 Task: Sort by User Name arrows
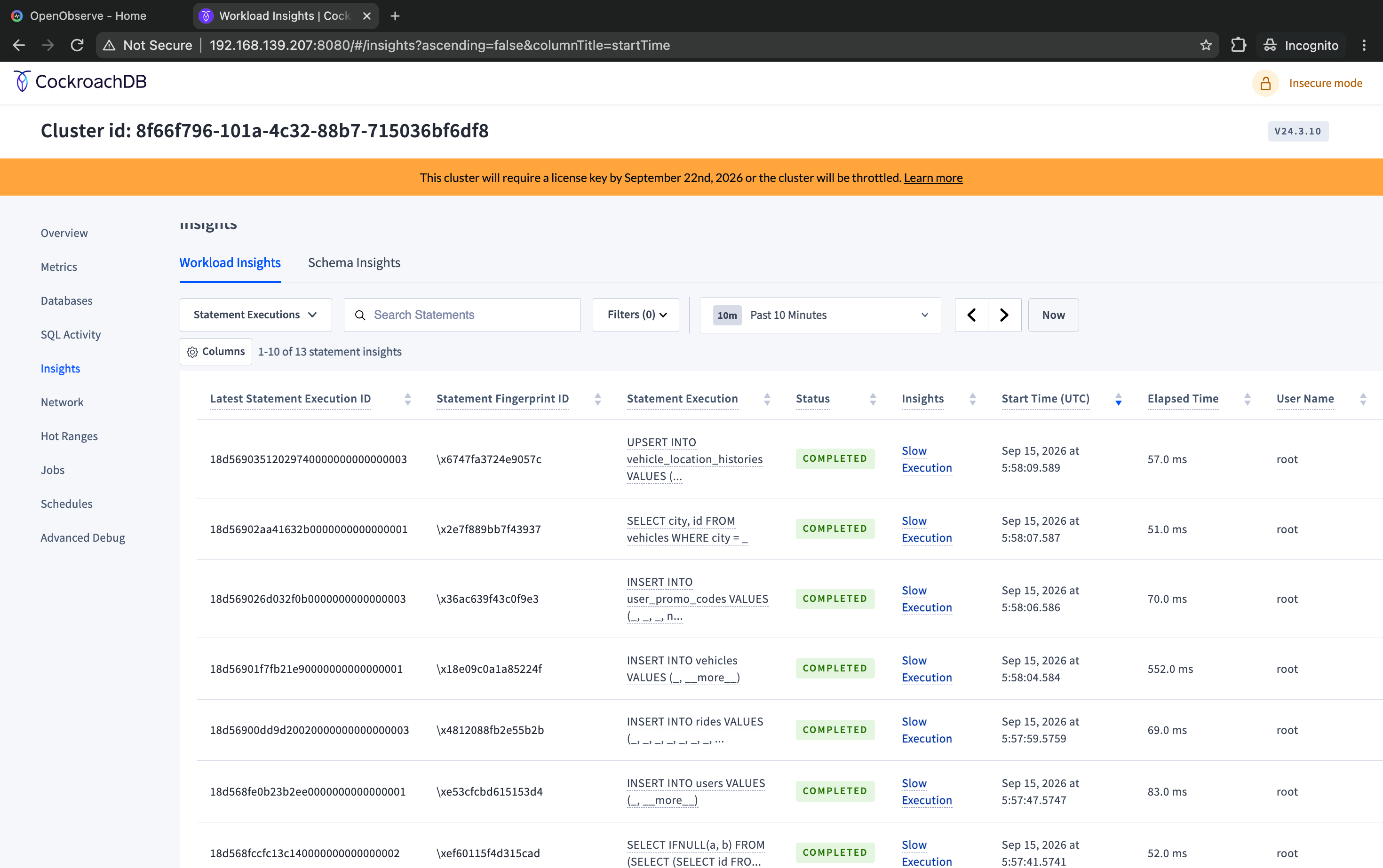(x=1363, y=399)
